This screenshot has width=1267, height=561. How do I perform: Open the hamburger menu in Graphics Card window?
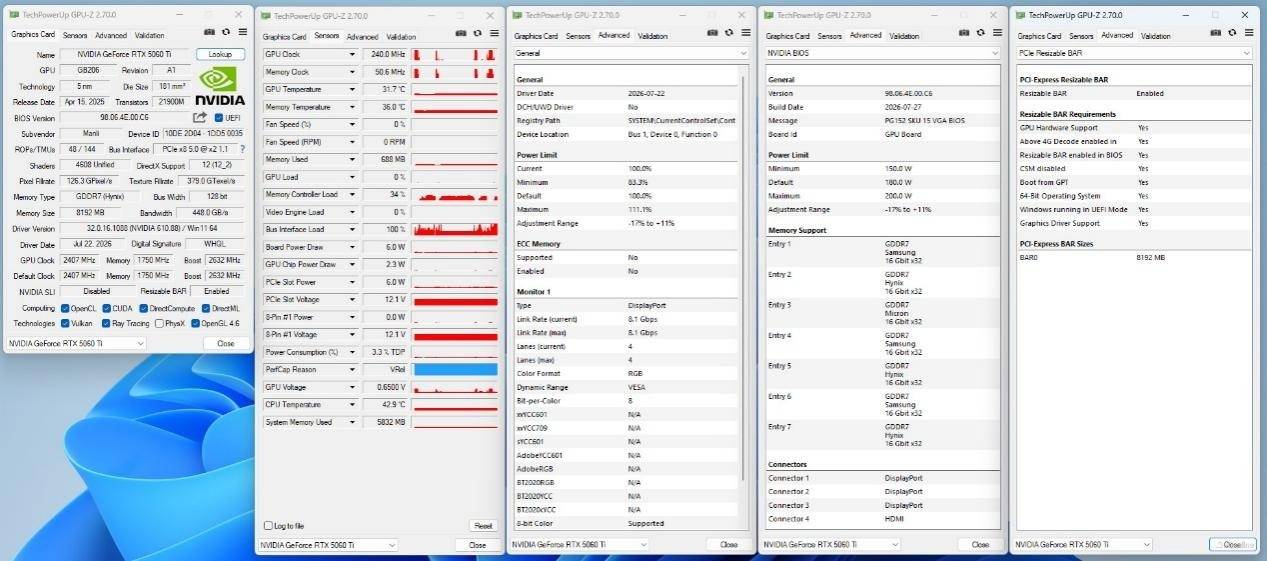coord(242,34)
